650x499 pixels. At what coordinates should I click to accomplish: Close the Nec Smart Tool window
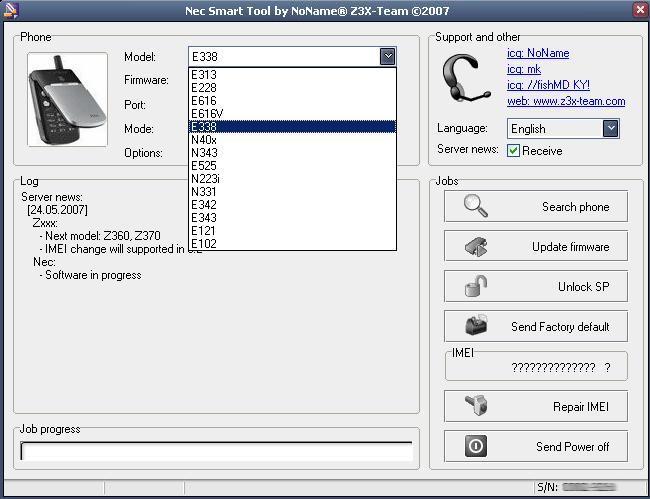tap(640, 10)
